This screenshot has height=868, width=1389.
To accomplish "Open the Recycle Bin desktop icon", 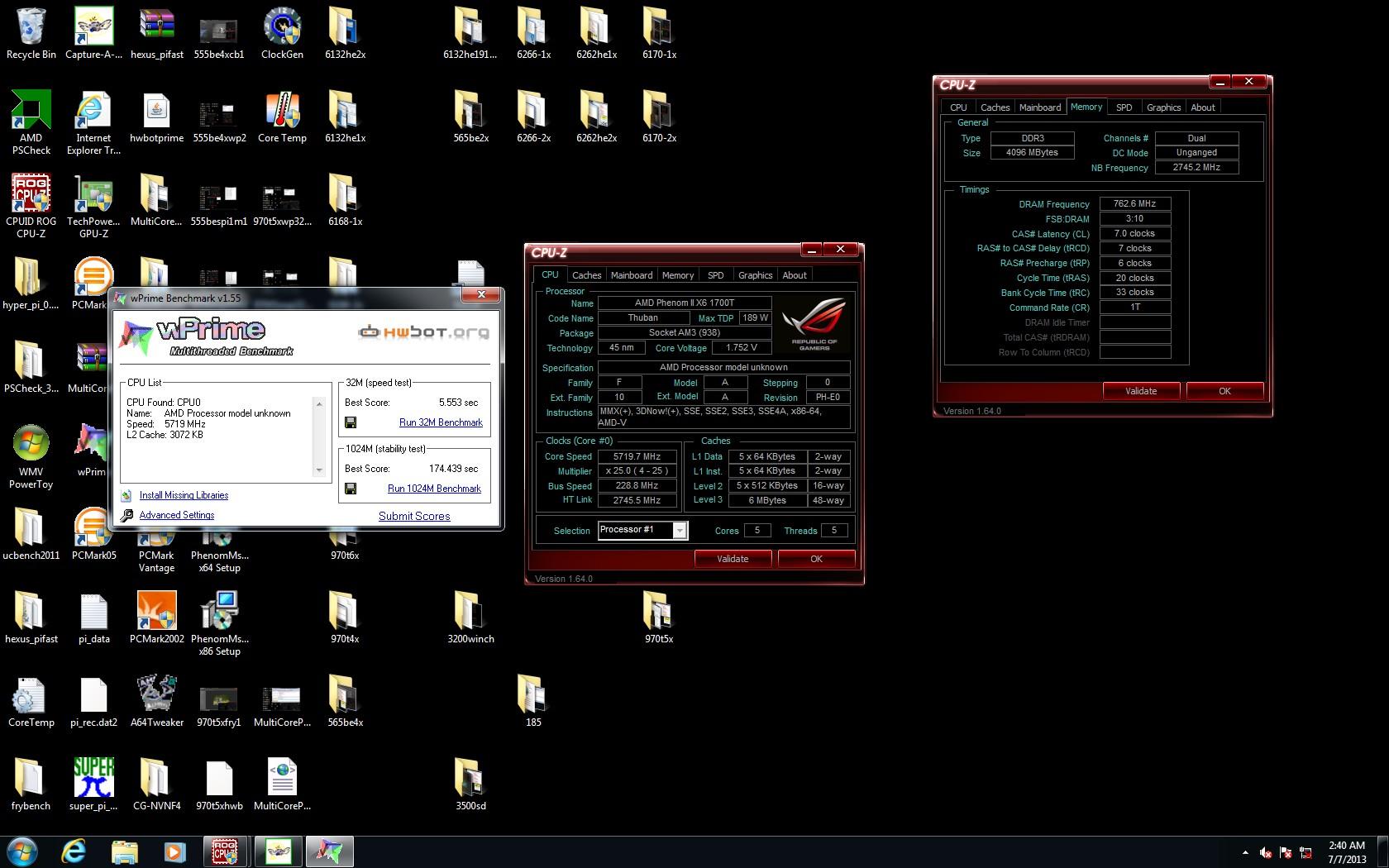I will pyautogui.click(x=31, y=34).
